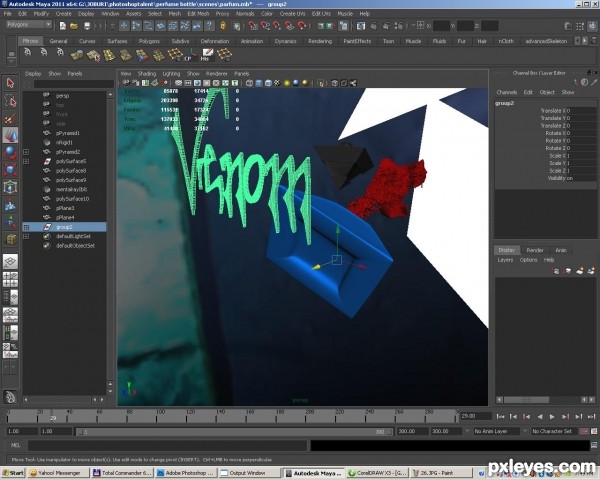Open the Layers menu in layer editor
This screenshot has height=480, width=600.
pos(505,260)
